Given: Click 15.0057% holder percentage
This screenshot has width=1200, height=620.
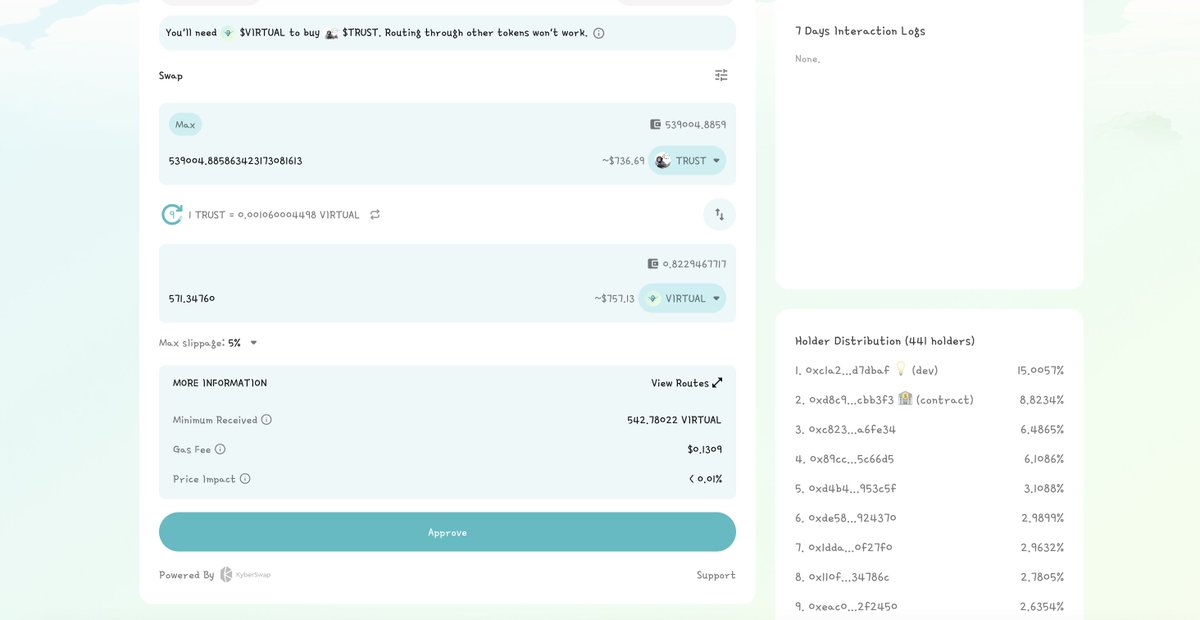Looking at the screenshot, I should 1041,370.
